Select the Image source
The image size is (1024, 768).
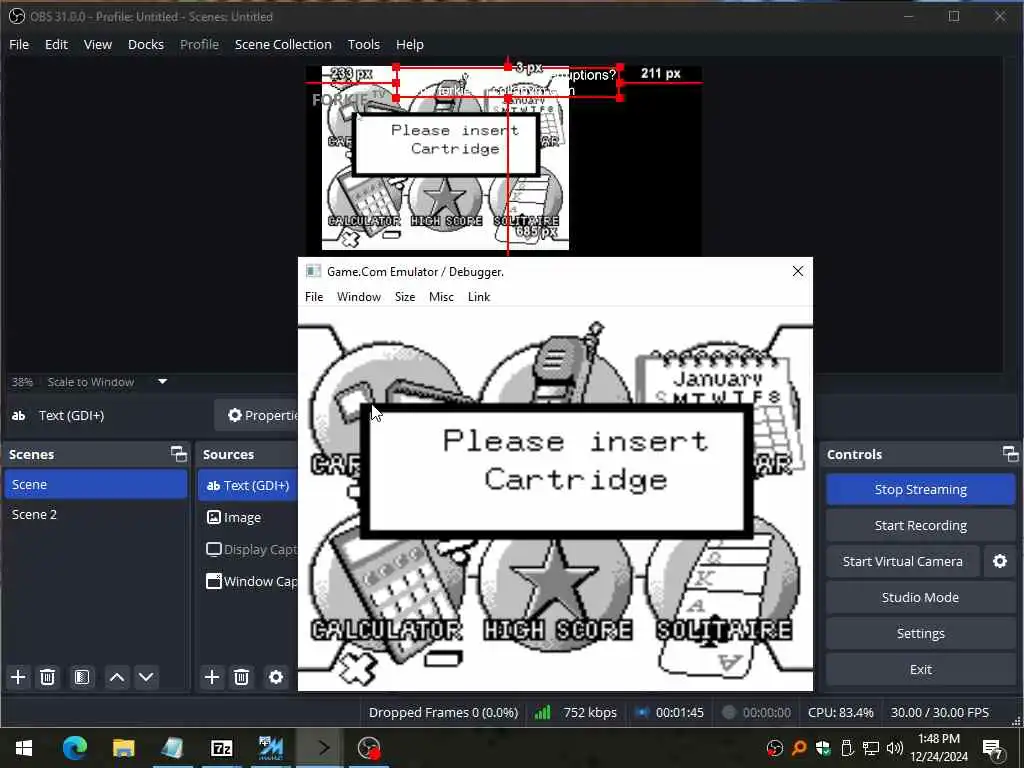(248, 517)
